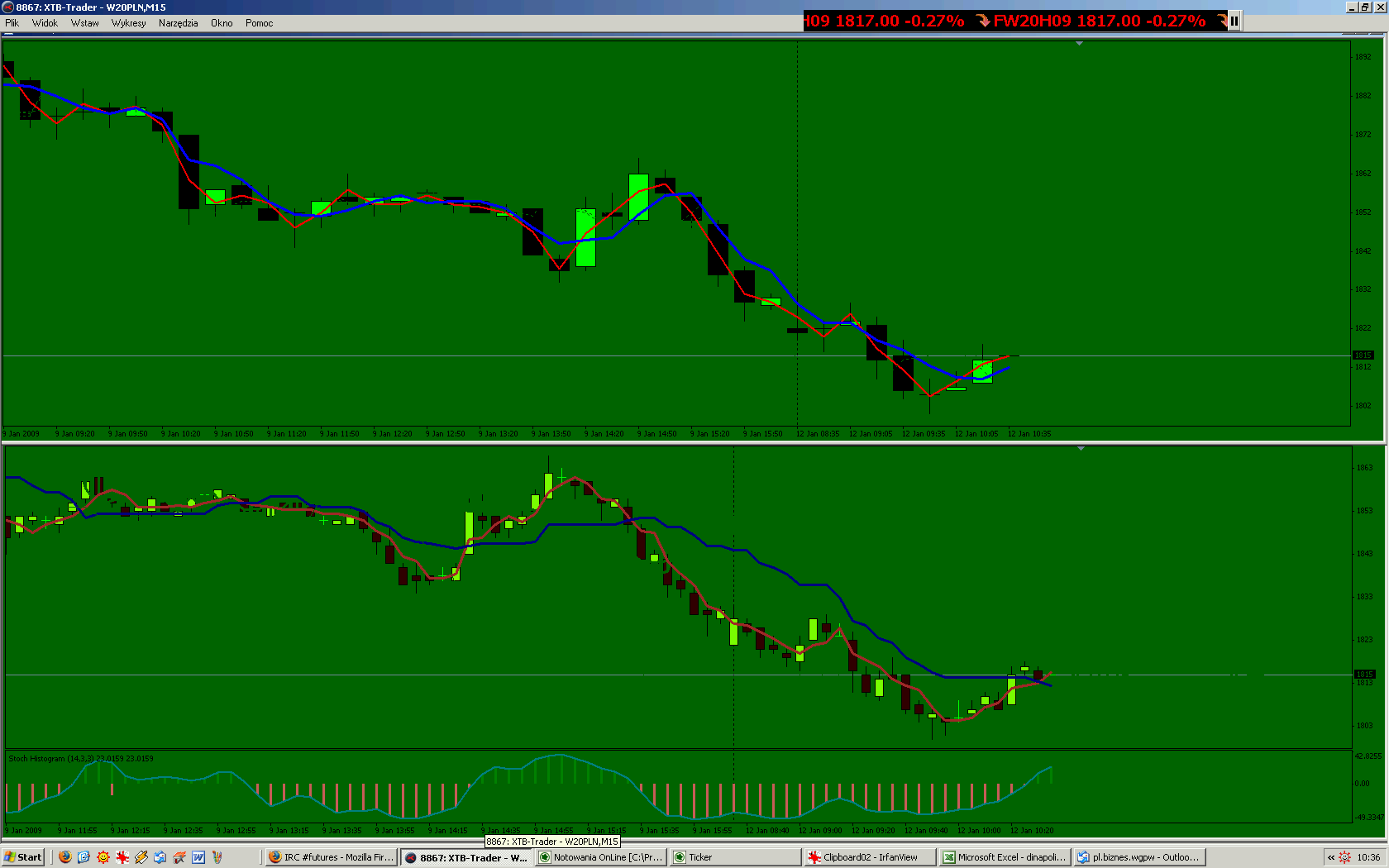Launch Word from the quick launch bar
Viewport: 1389px width, 868px height.
click(x=198, y=857)
